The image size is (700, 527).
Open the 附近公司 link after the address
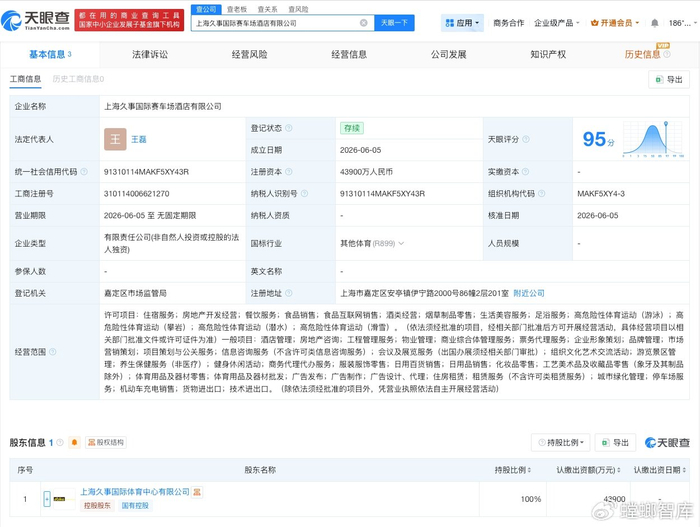(529, 293)
